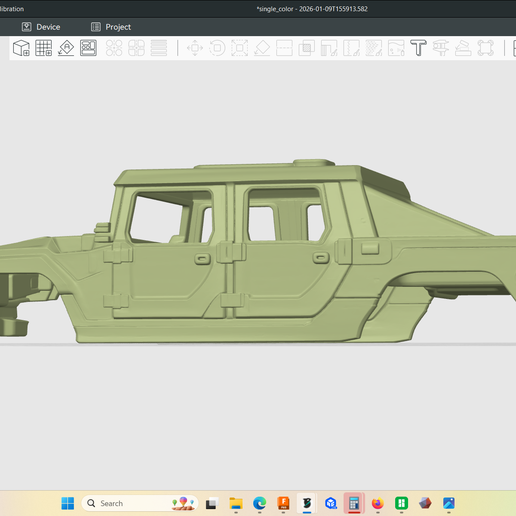Select the Supports Painting tool
516x516 pixels.
(x=329, y=48)
